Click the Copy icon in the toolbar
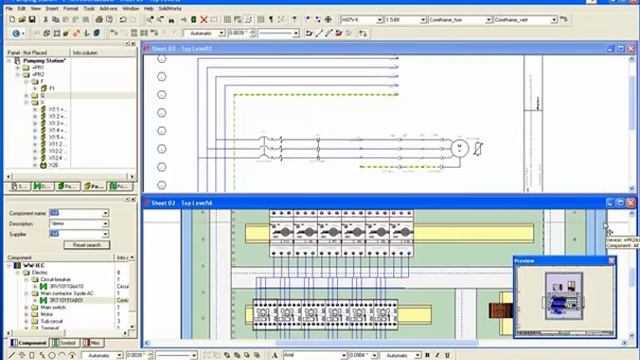The height and width of the screenshot is (360, 640). click(56, 20)
